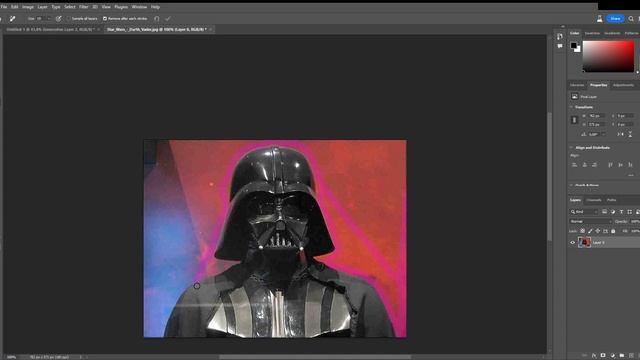Reset the stroke with the undo arrow icon
The width and height of the screenshot is (640, 360).
tap(157, 19)
